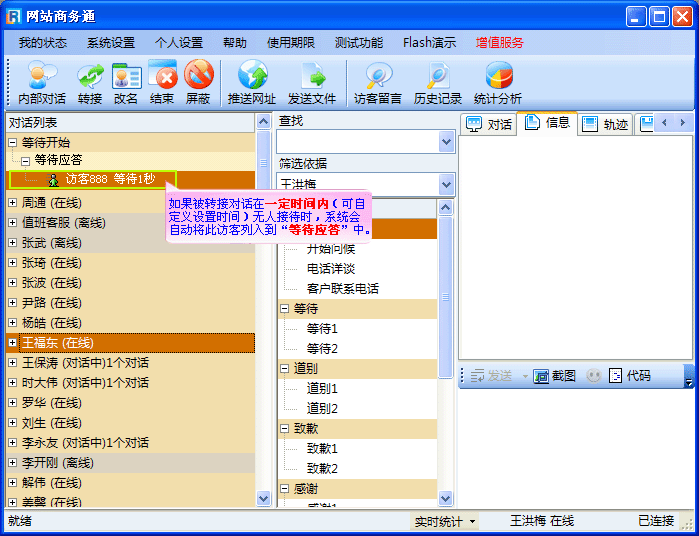The width and height of the screenshot is (699, 536).
Task: Collapse the 等待 reply group
Action: click(x=285, y=309)
